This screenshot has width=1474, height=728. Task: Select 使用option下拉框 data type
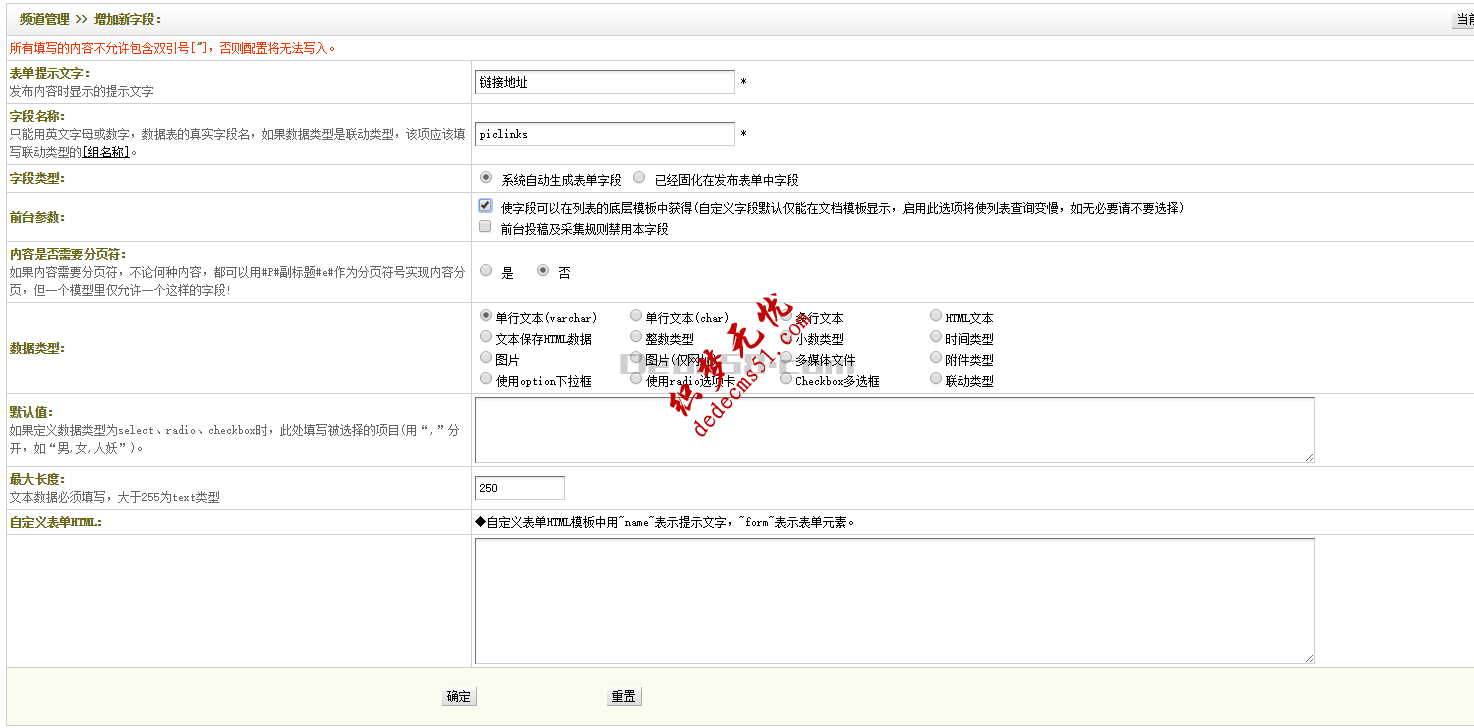[x=486, y=379]
